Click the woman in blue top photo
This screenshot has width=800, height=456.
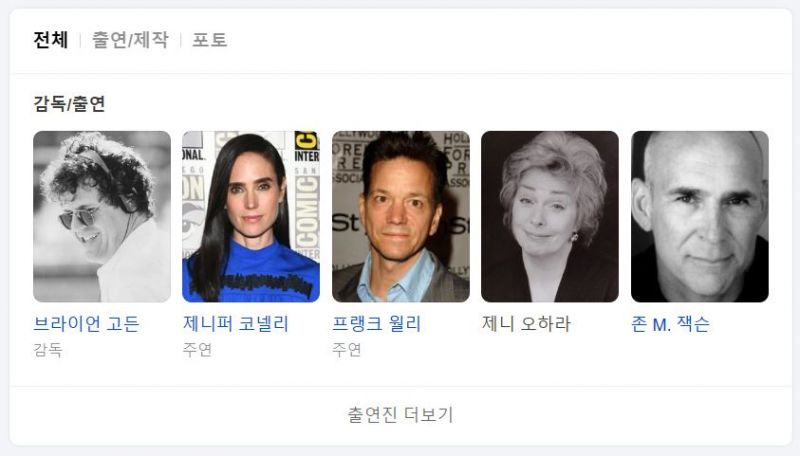pos(251,216)
